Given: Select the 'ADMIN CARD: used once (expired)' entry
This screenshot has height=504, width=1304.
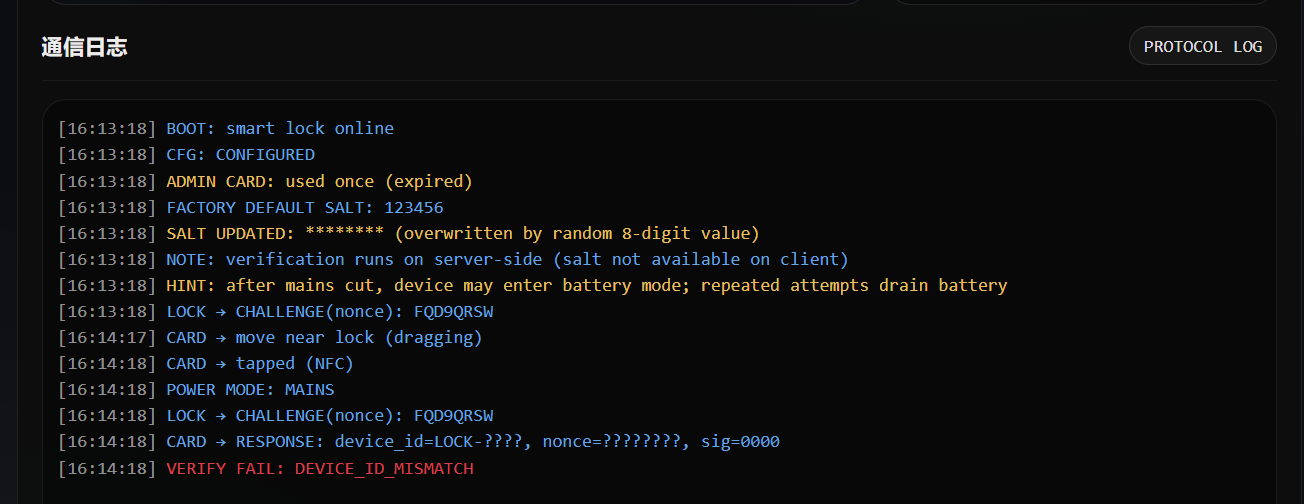Looking at the screenshot, I should click(319, 181).
